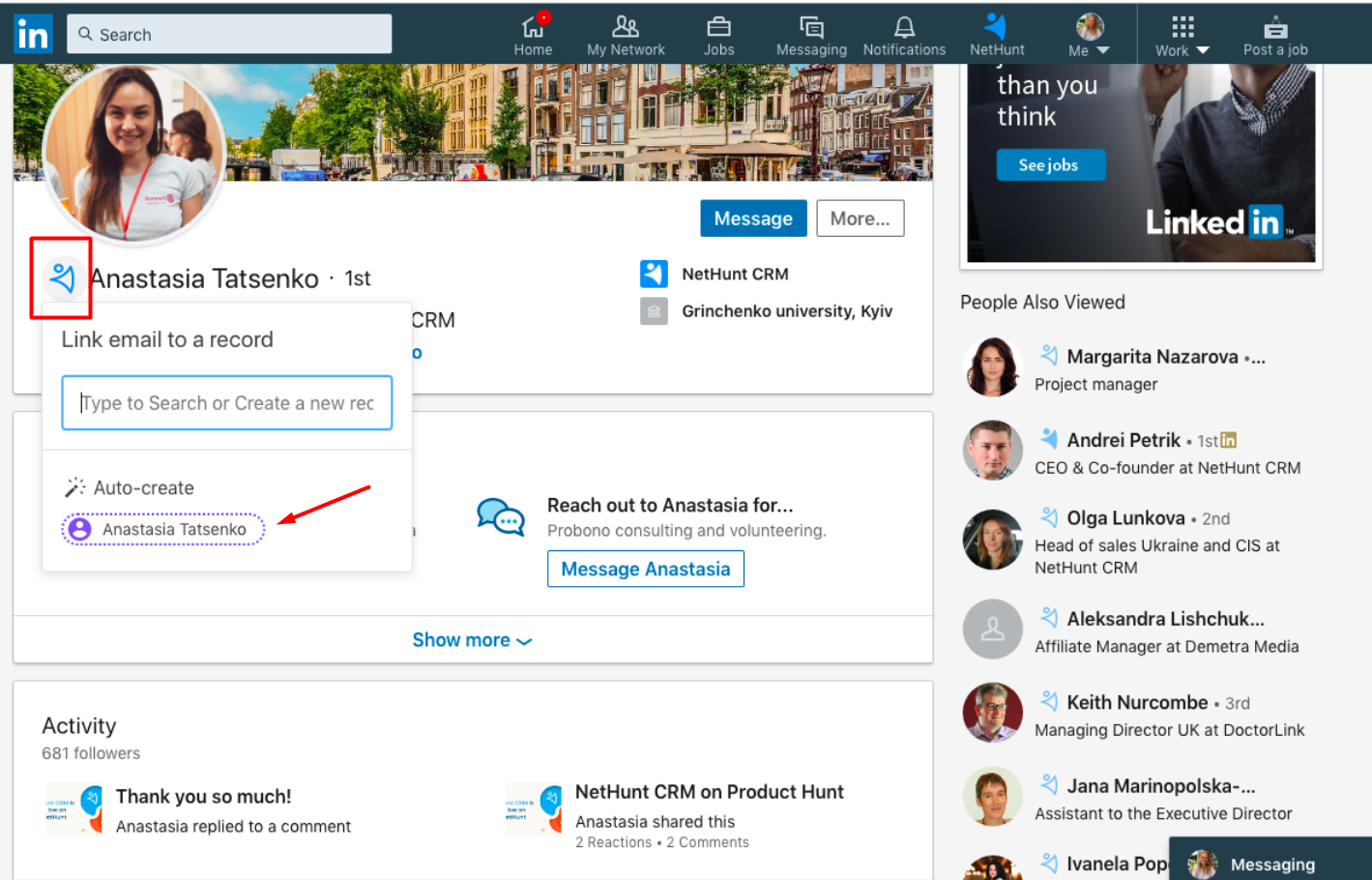The height and width of the screenshot is (880, 1372).
Task: Expand the Work apps dropdown
Action: point(1182,35)
